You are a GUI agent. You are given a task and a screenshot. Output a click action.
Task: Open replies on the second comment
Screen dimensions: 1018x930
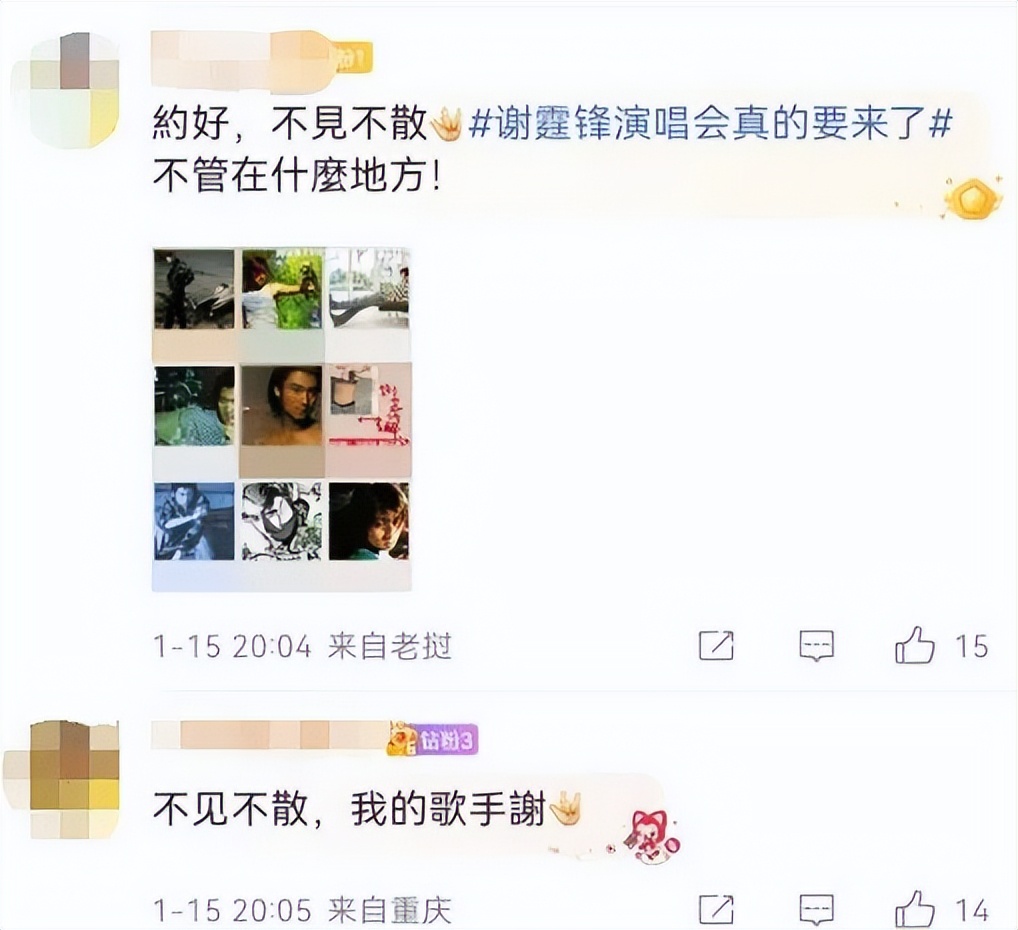816,910
